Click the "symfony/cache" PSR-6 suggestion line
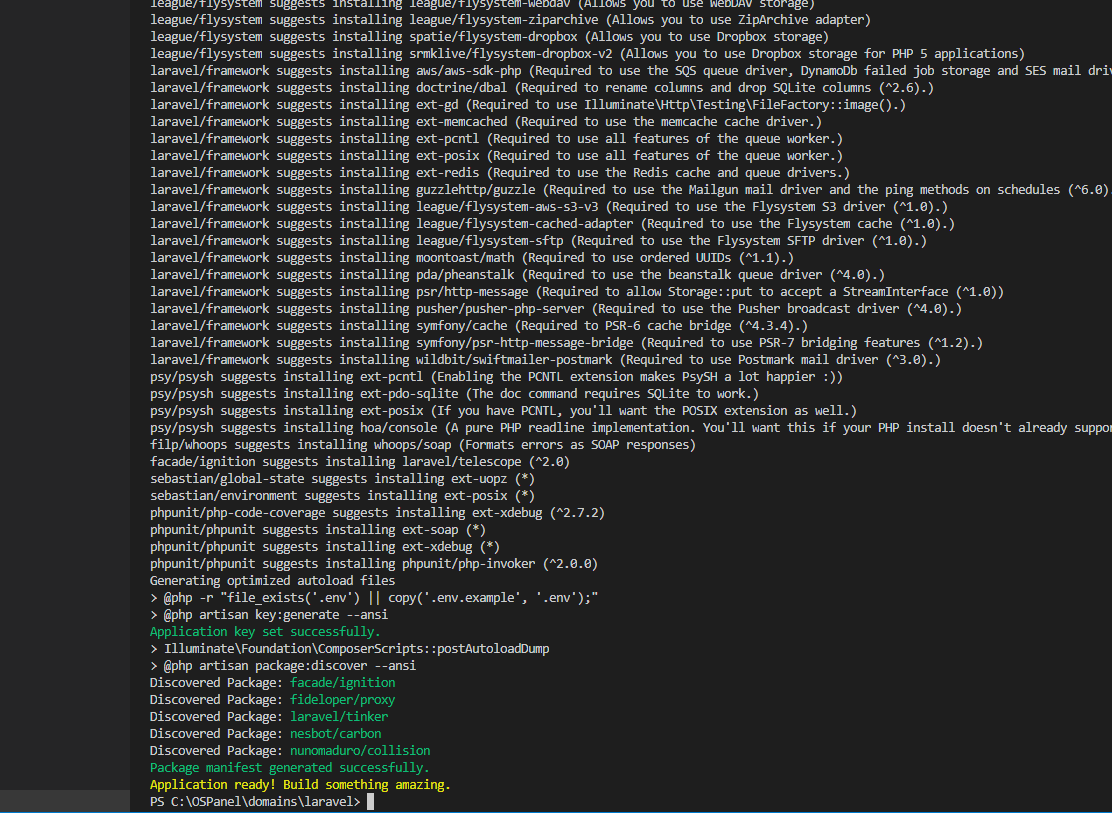The image size is (1112, 813). [479, 325]
